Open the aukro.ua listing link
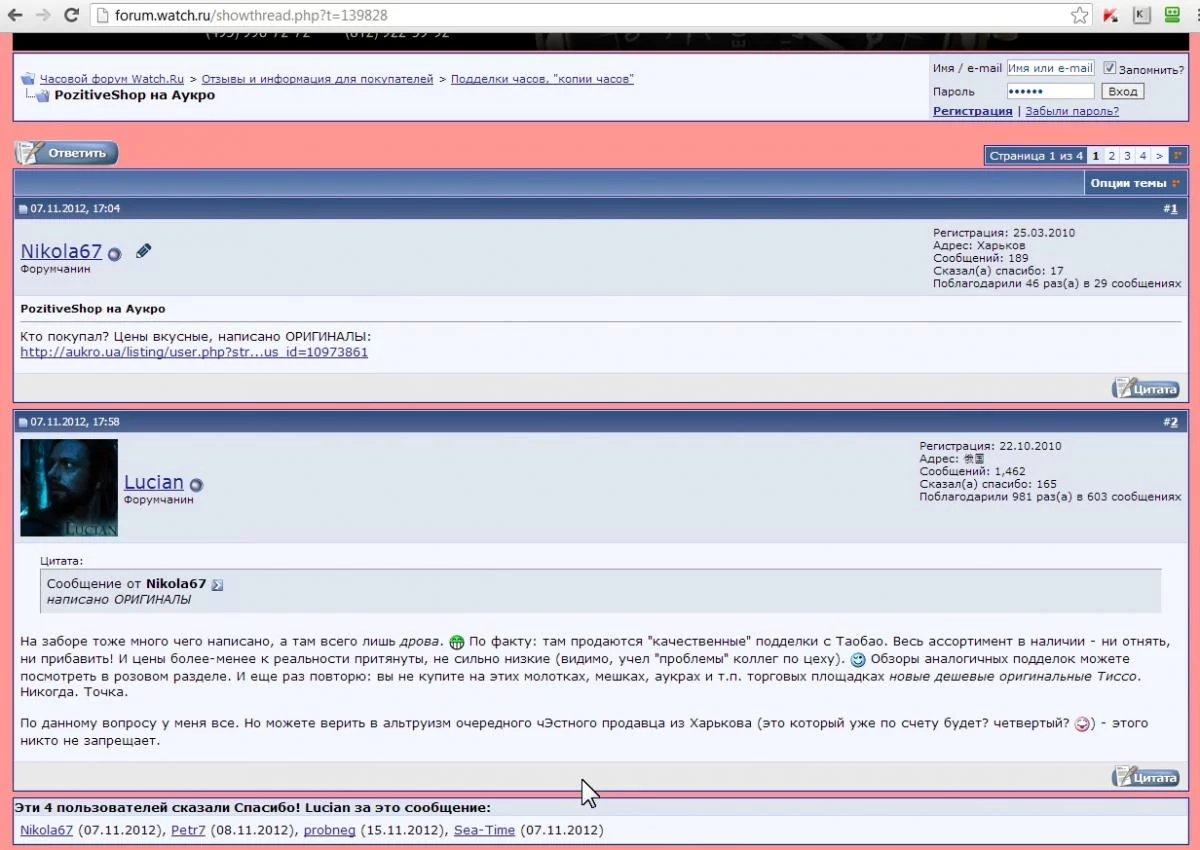The height and width of the screenshot is (850, 1200). click(194, 352)
